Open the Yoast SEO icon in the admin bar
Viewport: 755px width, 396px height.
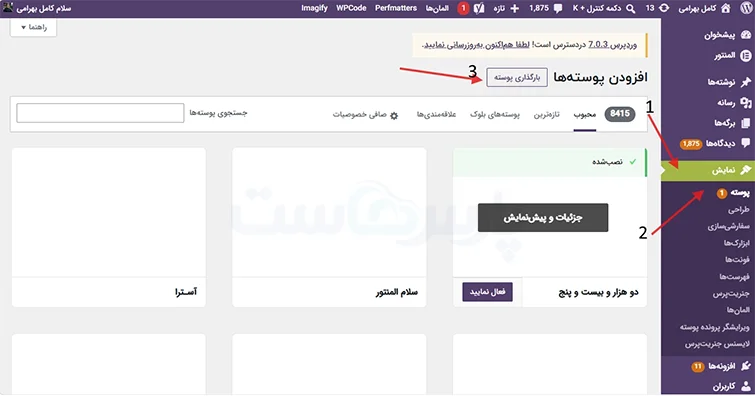coord(479,8)
